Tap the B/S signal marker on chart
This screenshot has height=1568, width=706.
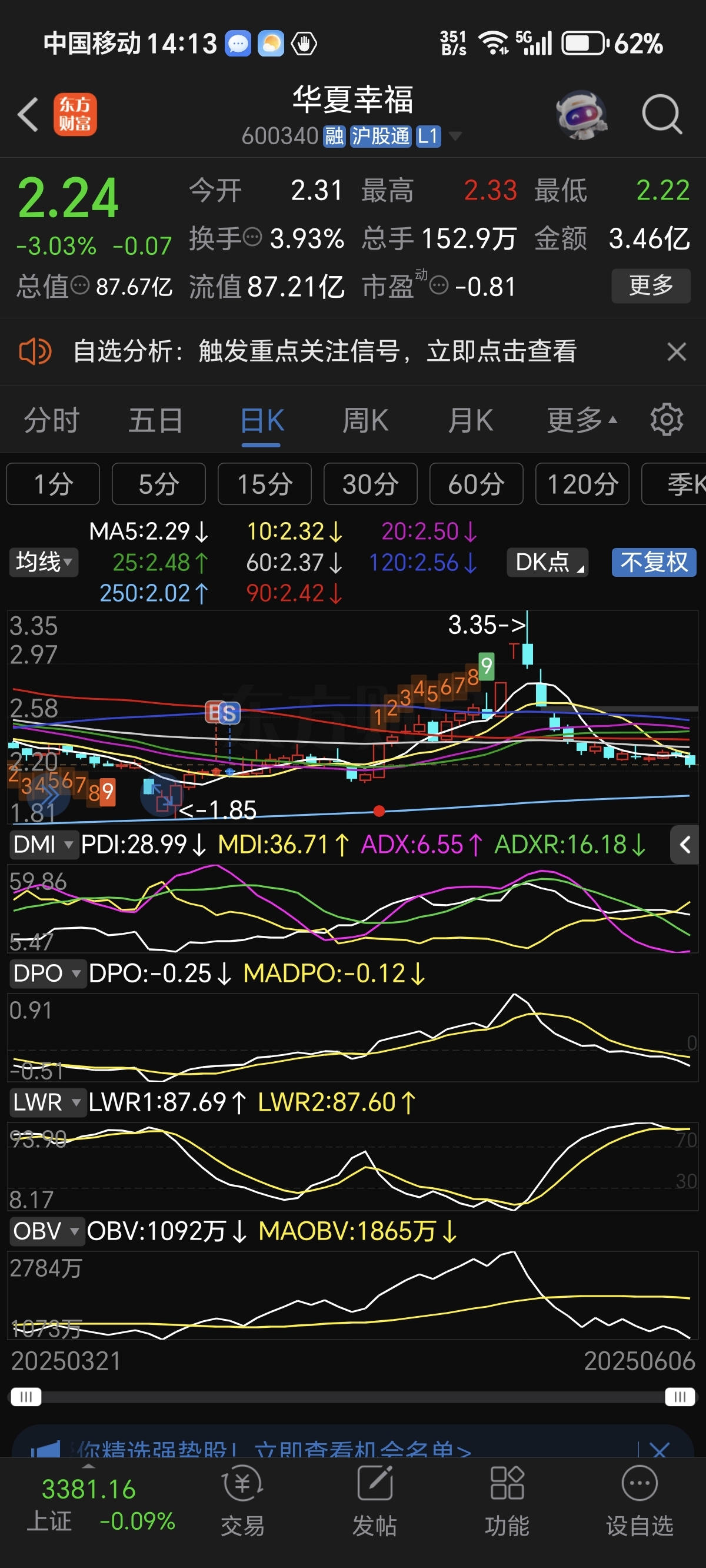(223, 712)
